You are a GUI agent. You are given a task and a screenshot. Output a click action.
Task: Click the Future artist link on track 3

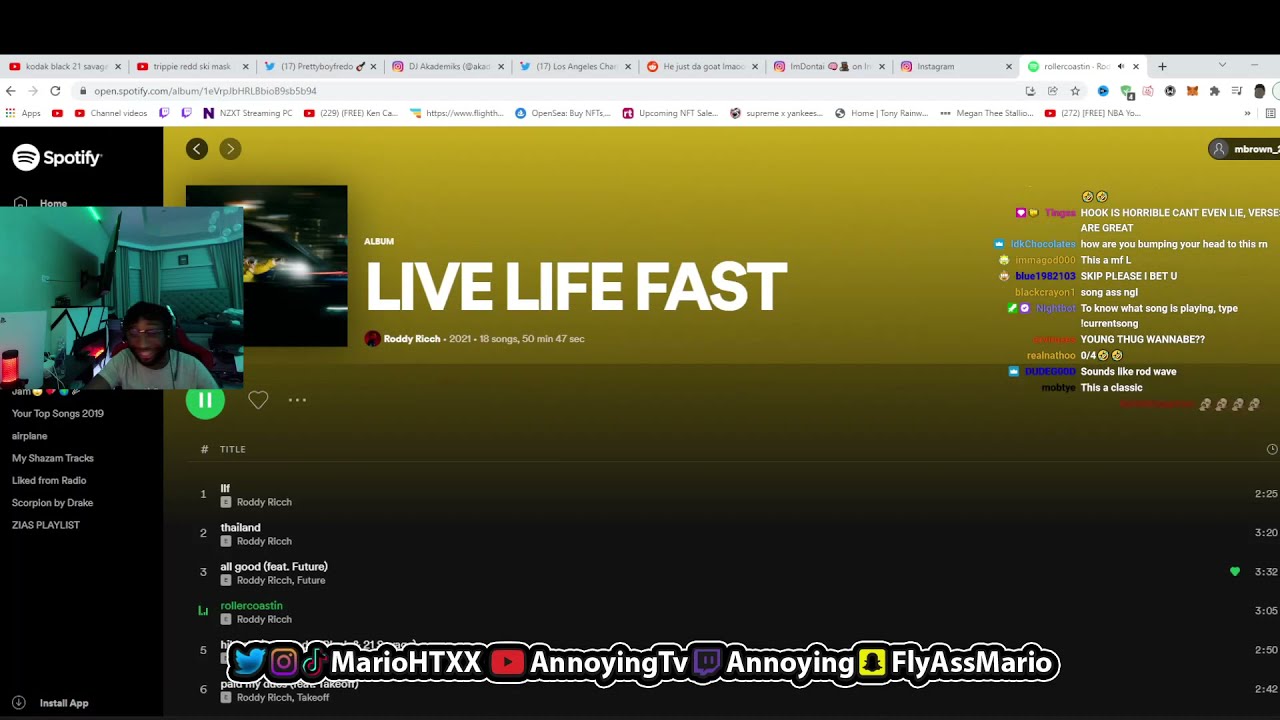pos(310,580)
